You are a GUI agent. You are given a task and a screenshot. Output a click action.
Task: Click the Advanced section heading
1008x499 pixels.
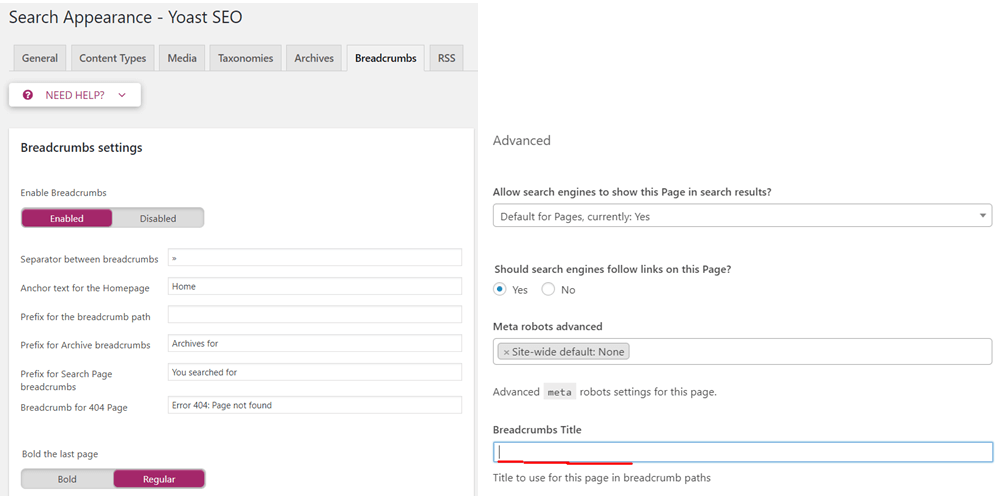(522, 140)
